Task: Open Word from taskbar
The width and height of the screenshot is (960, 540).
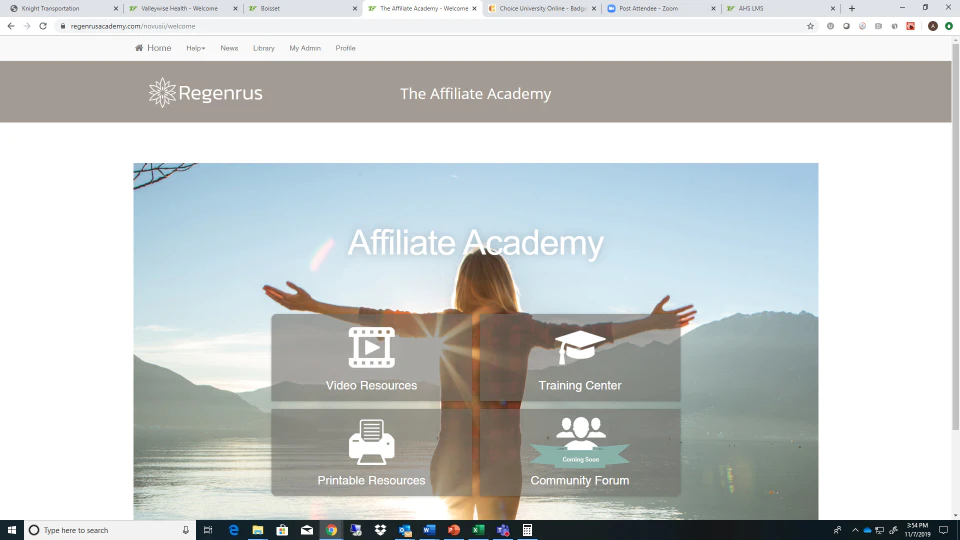Action: [x=429, y=530]
